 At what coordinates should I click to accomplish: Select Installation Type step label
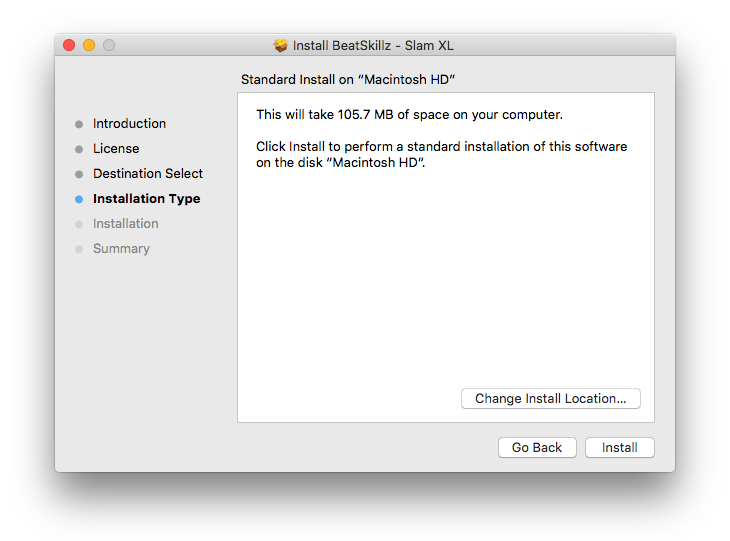click(x=146, y=199)
